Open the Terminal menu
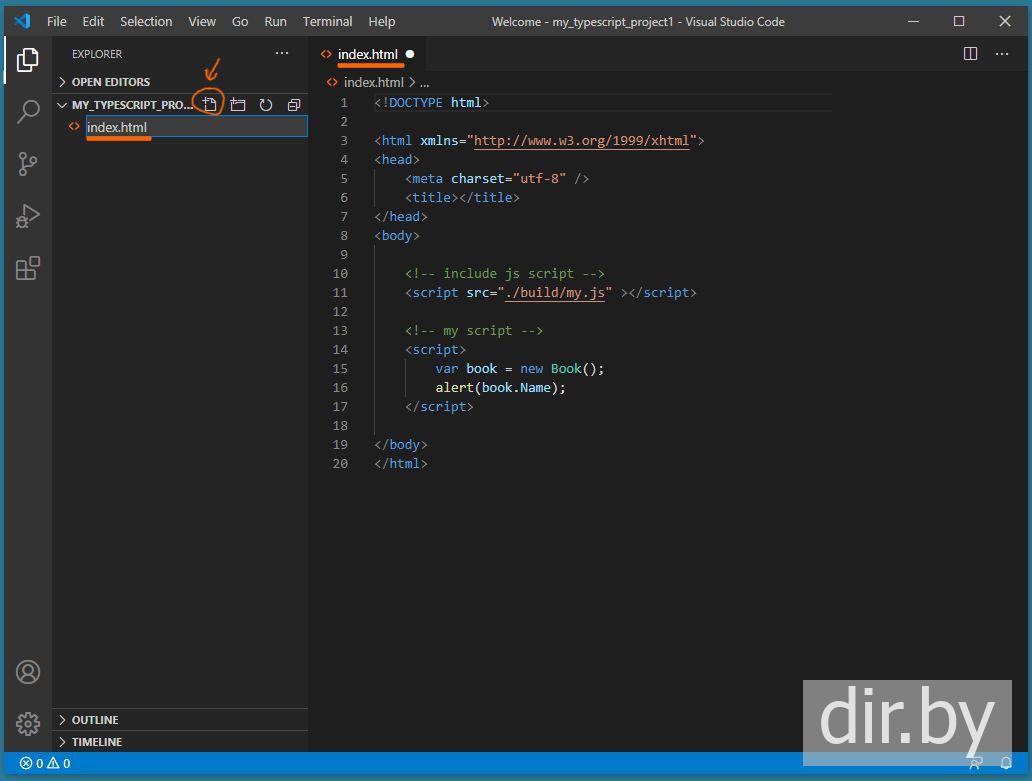 point(327,21)
